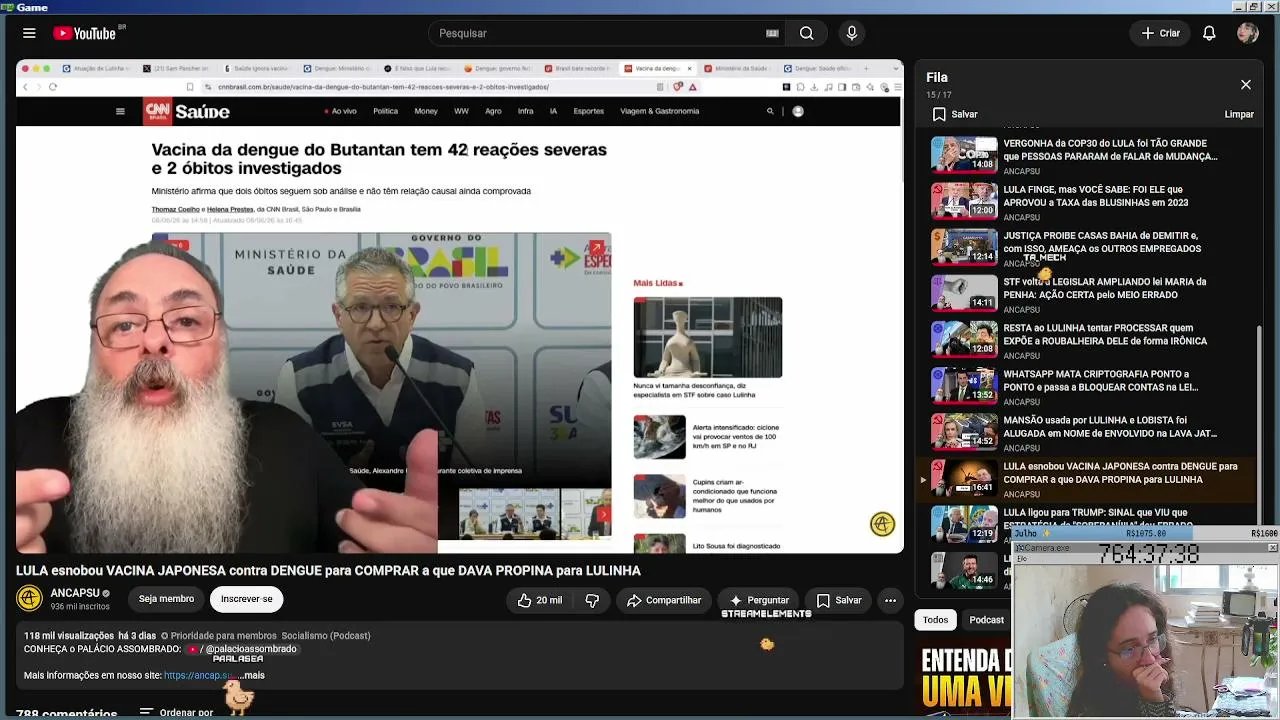Open the YouTube guide hamburger menu
Viewport: 1280px width, 720px height.
click(x=29, y=33)
